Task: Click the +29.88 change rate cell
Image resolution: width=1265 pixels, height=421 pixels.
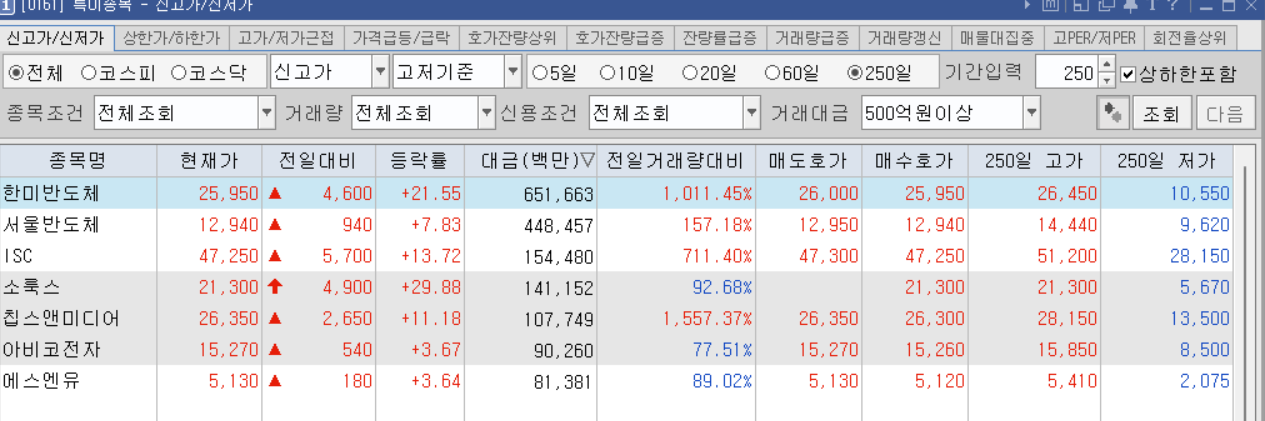Action: pyautogui.click(x=420, y=287)
